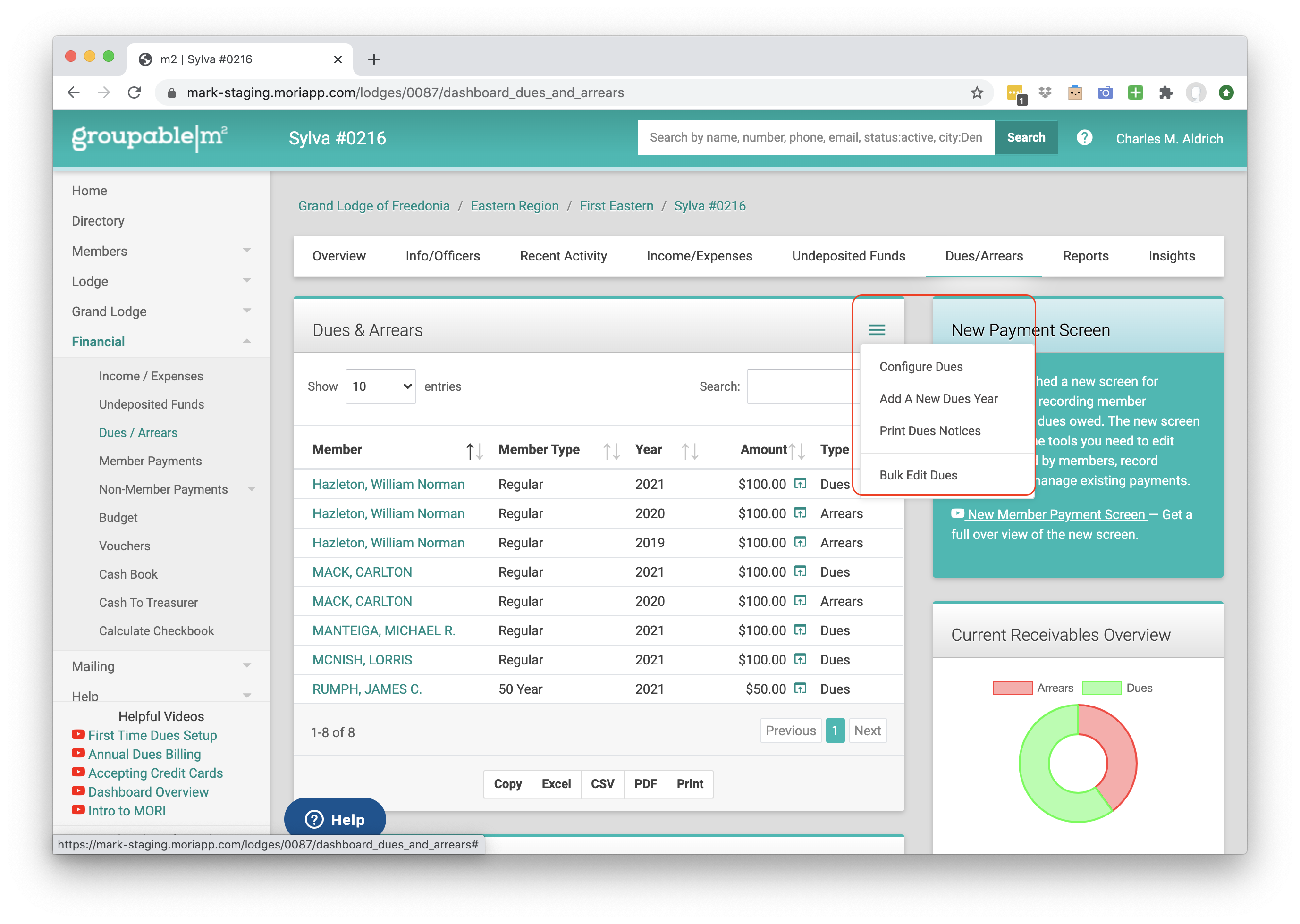
Task: Reload the page with refresh icon
Action: [135, 93]
